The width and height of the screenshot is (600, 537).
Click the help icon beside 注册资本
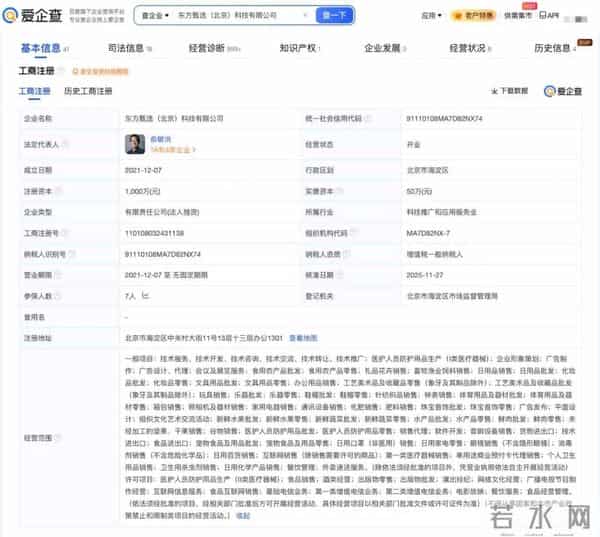[58, 191]
